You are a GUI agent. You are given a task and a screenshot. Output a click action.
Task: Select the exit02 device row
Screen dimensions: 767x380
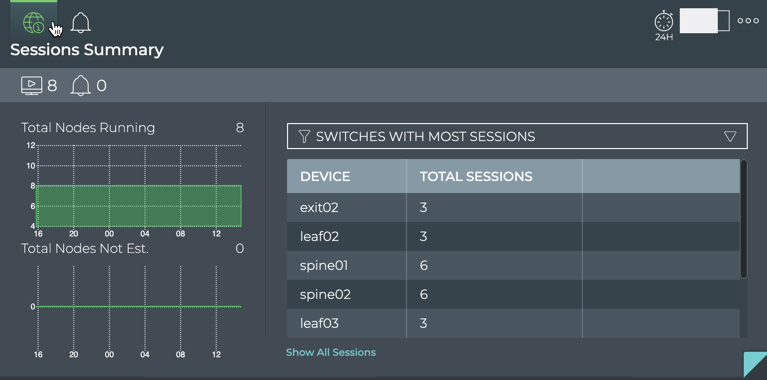click(513, 207)
